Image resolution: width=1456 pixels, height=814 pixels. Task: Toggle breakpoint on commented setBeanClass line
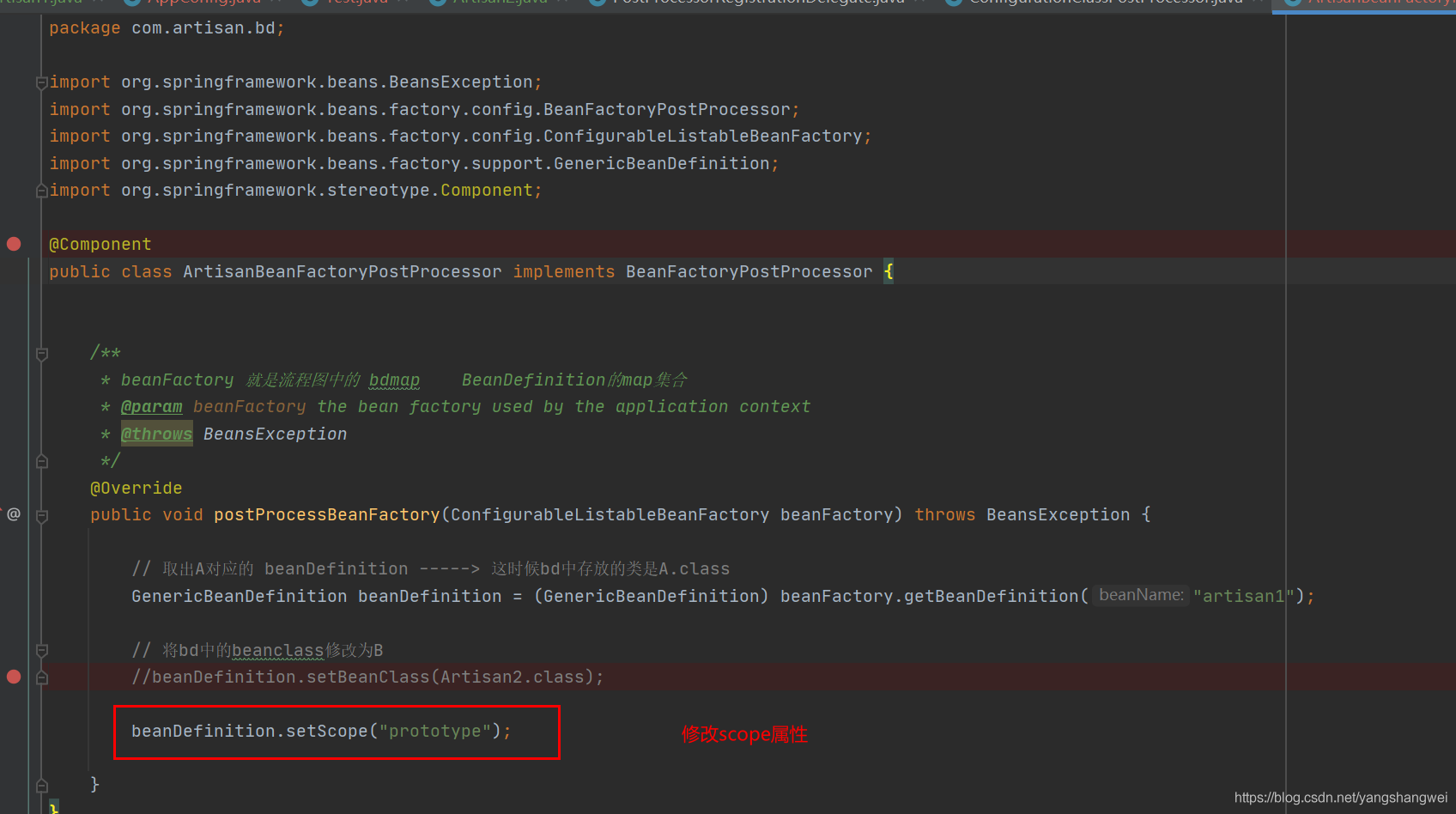tap(14, 677)
